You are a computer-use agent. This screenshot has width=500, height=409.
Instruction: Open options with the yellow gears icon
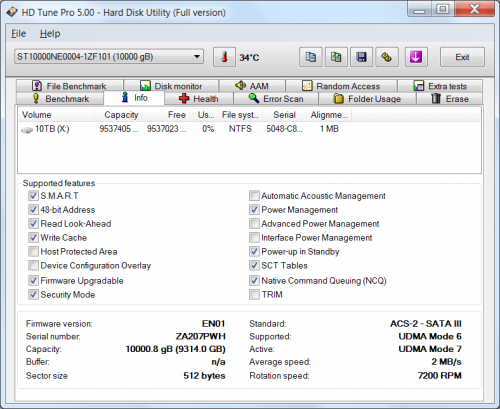[387, 57]
